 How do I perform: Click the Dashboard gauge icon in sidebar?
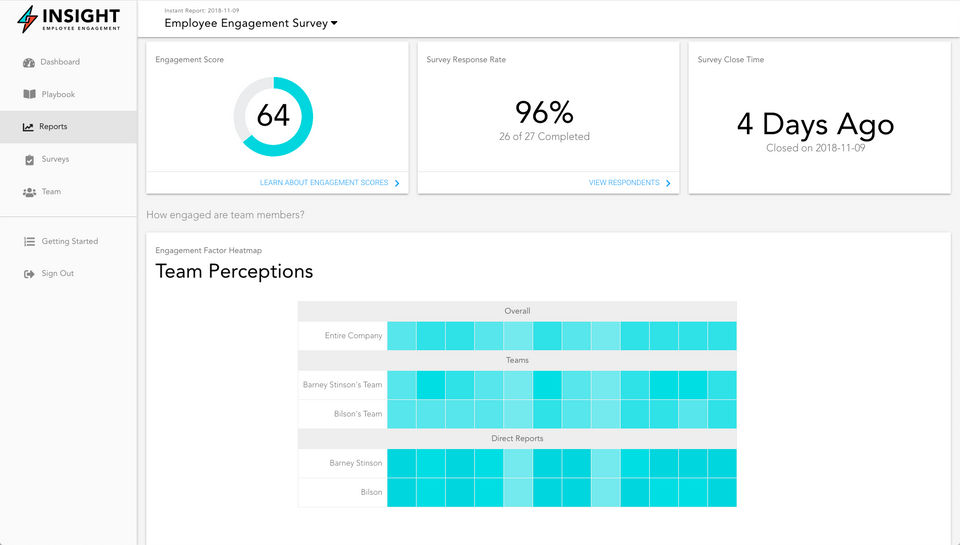pyautogui.click(x=29, y=62)
